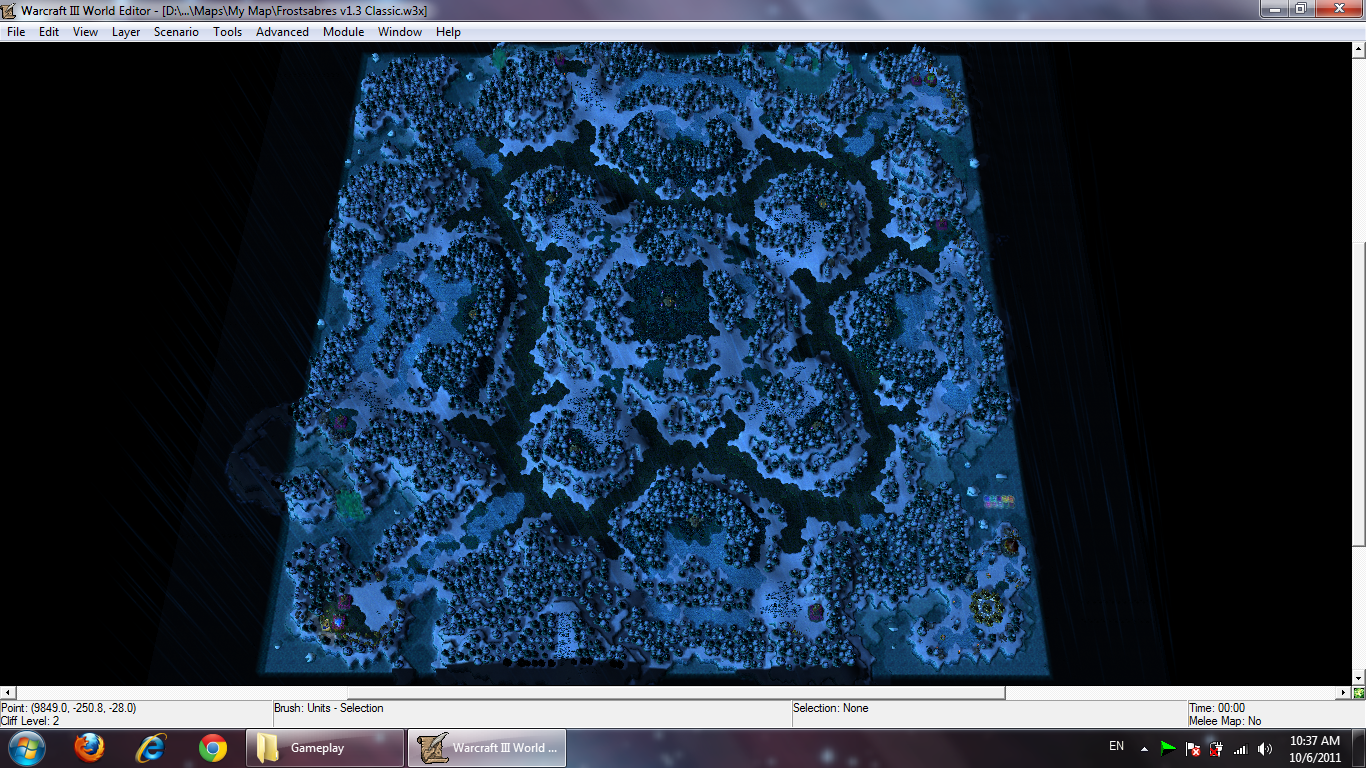
Task: Click the Cliff Level: 2 status text
Action: (x=30, y=721)
